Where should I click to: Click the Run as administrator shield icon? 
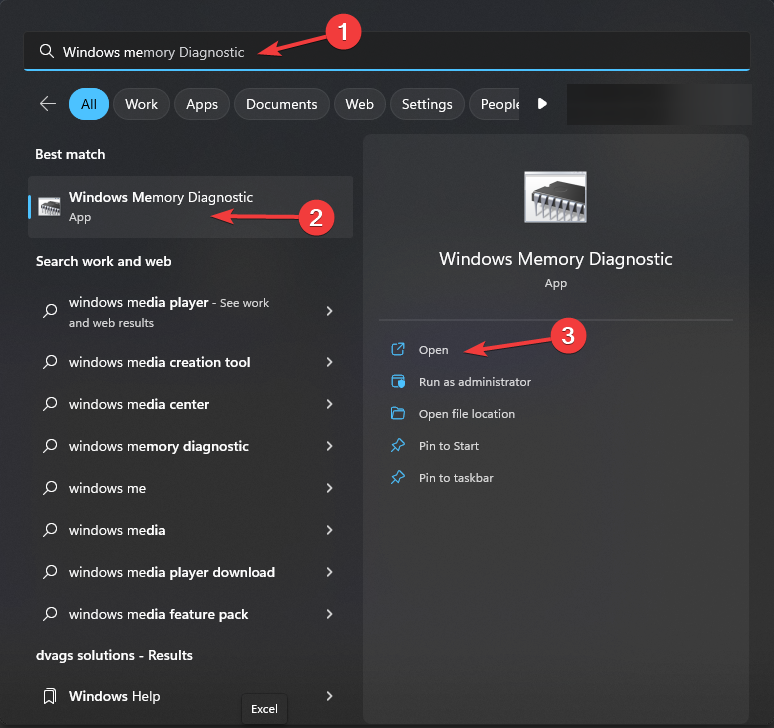coord(398,382)
